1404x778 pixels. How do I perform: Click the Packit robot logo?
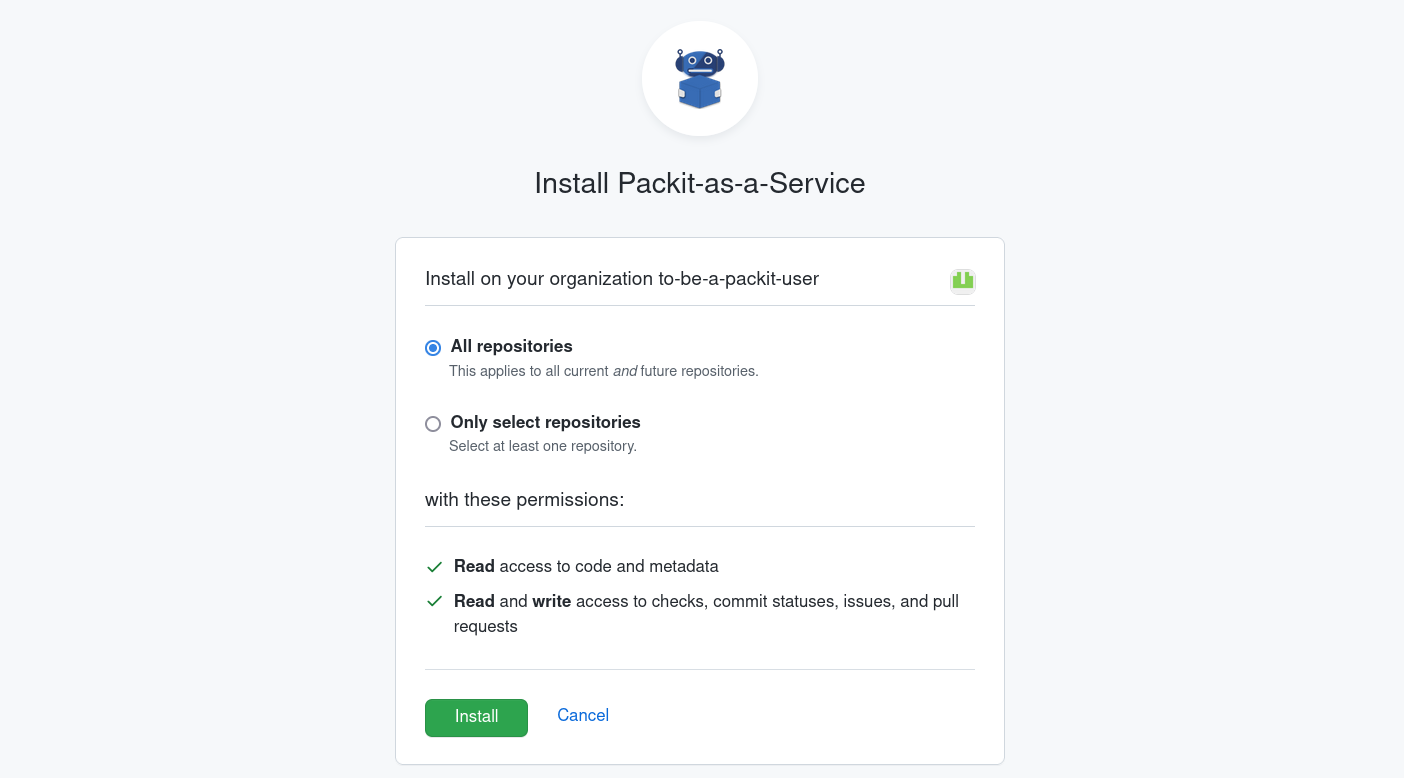[x=700, y=78]
